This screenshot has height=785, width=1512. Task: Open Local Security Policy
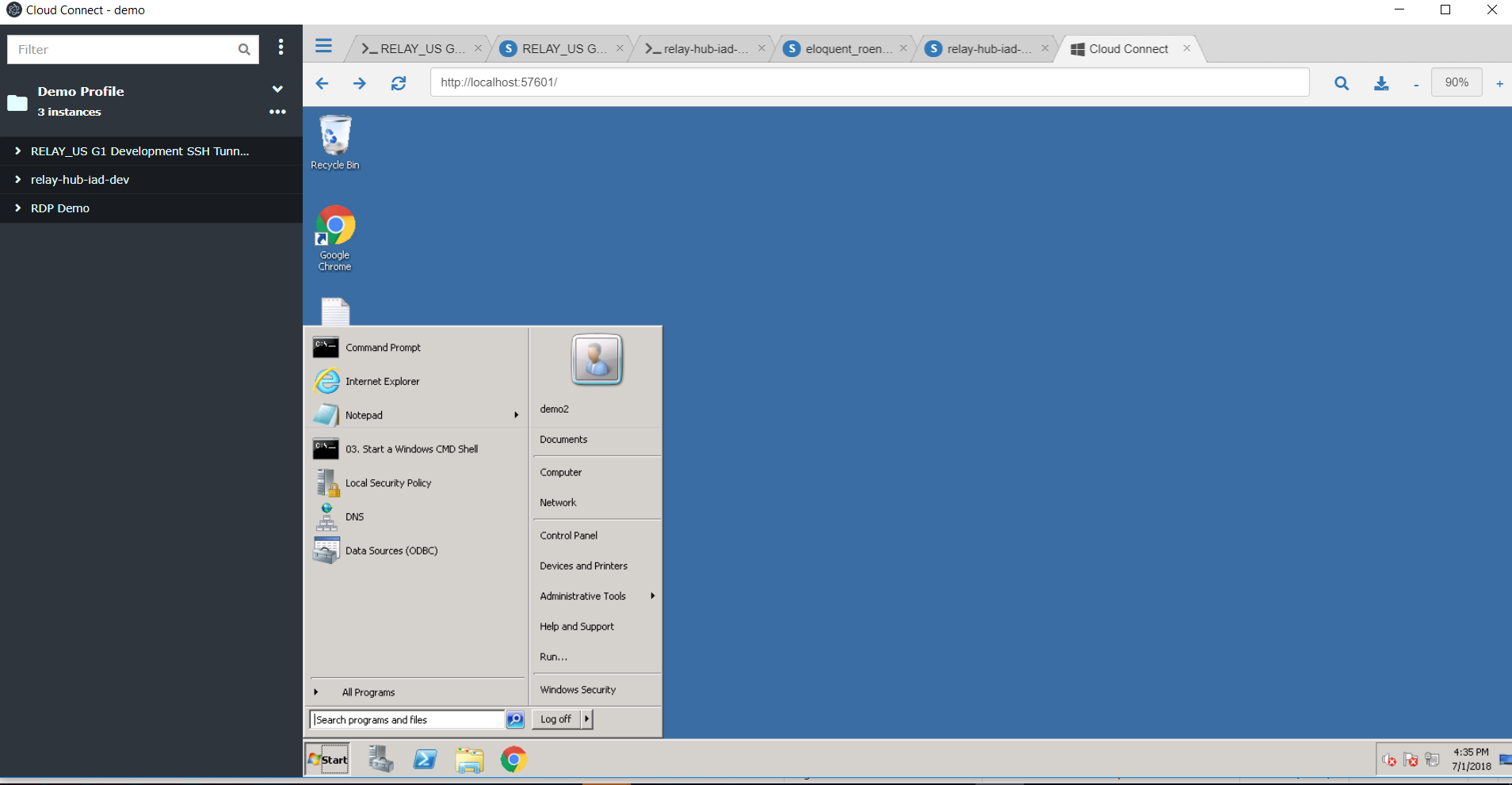[x=418, y=483]
